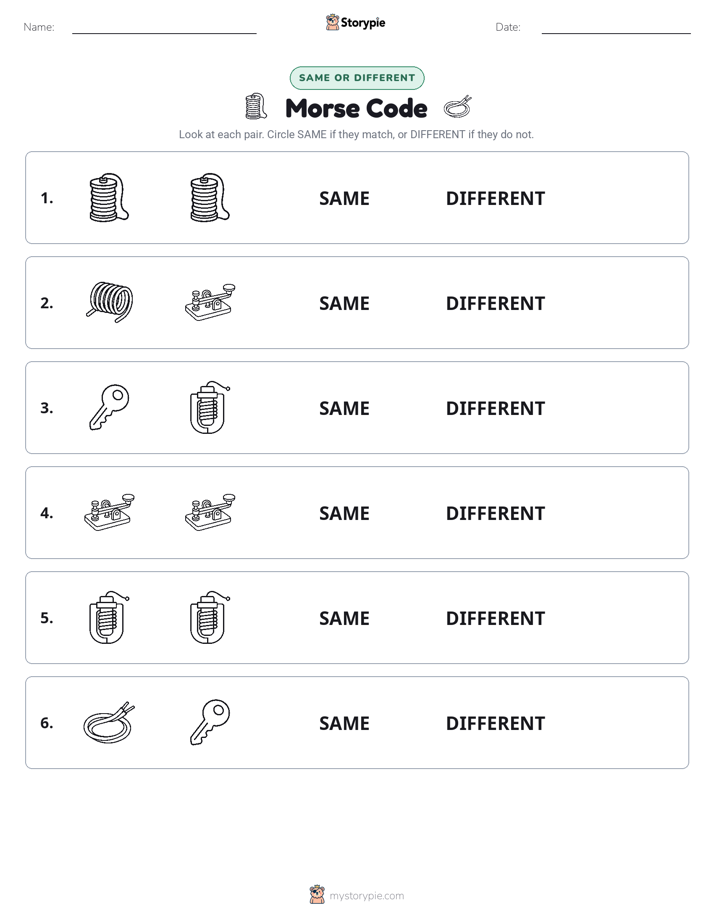Click the telegraph key icon in row 2

[210, 302]
